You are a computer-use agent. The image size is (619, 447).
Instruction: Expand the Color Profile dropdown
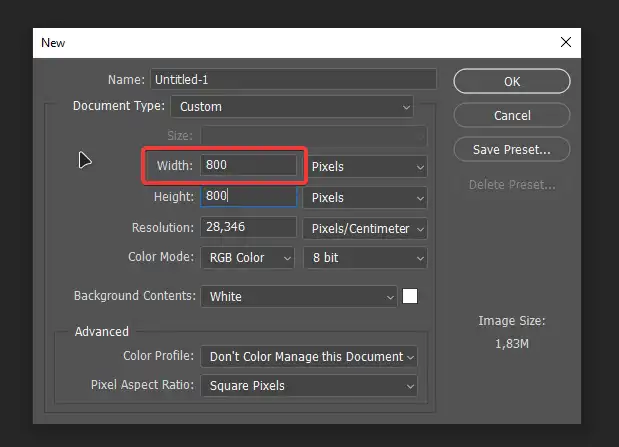coord(309,356)
